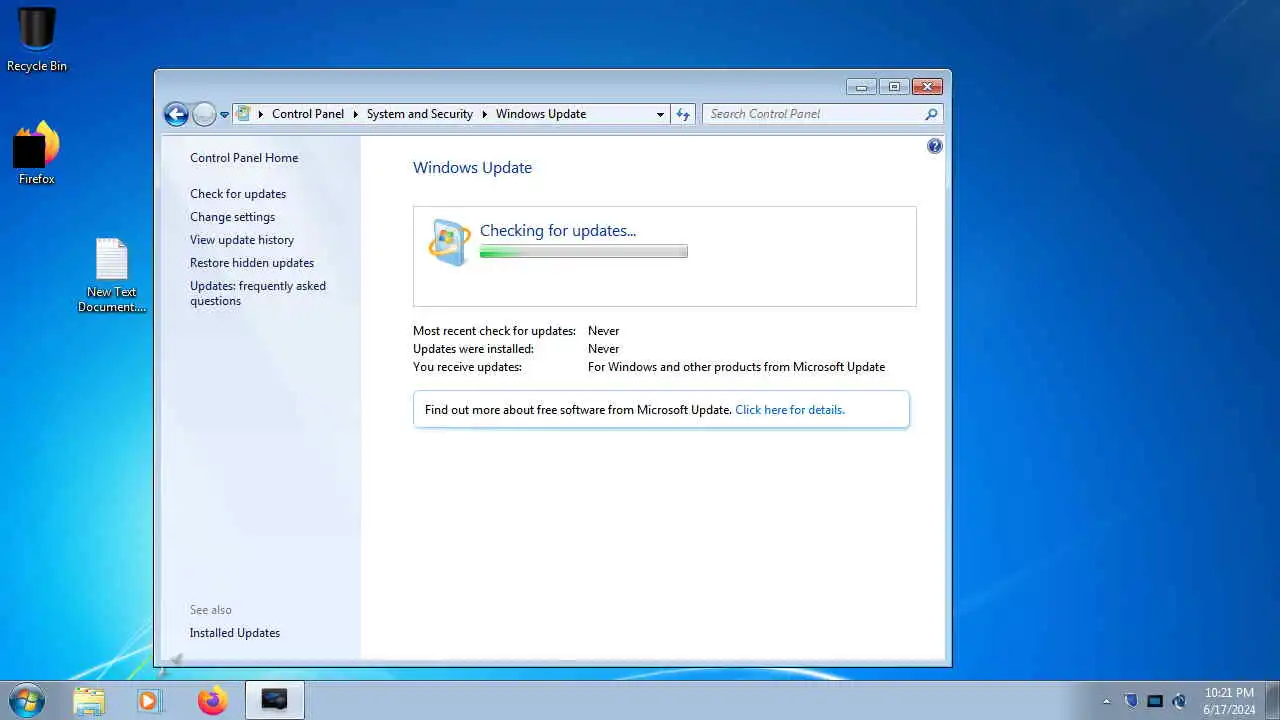The width and height of the screenshot is (1280, 720).
Task: Expand the arrow after System and Security
Action: point(485,114)
